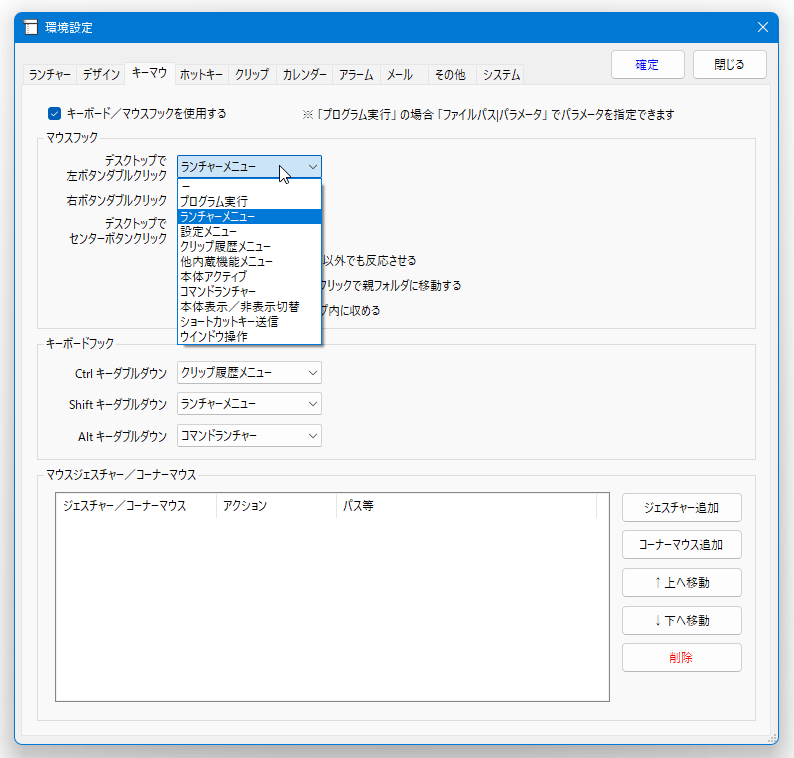Click the パス等 column header
This screenshot has height=758, width=794.
pyautogui.click(x=466, y=505)
